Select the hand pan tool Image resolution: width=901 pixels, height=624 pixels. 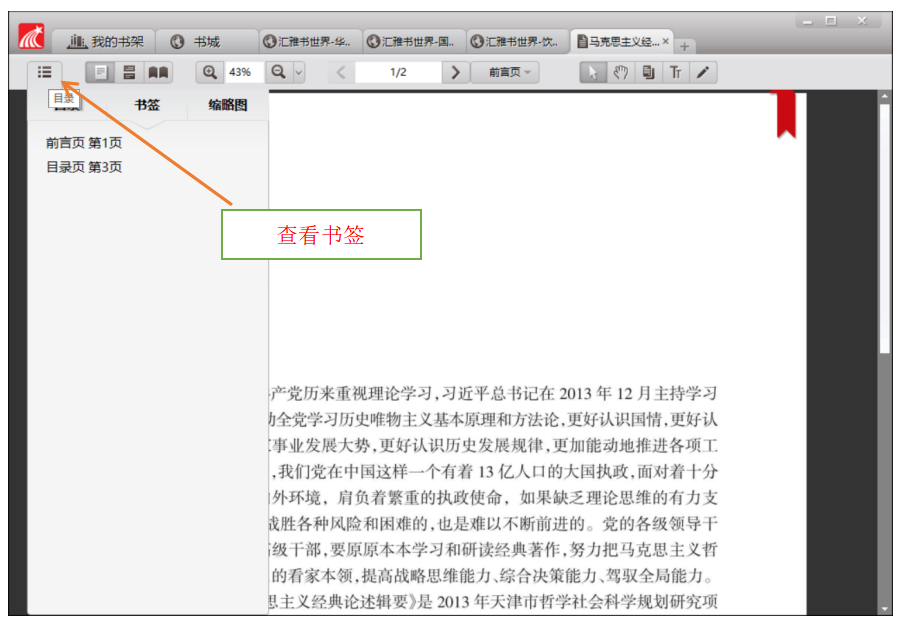pos(621,72)
